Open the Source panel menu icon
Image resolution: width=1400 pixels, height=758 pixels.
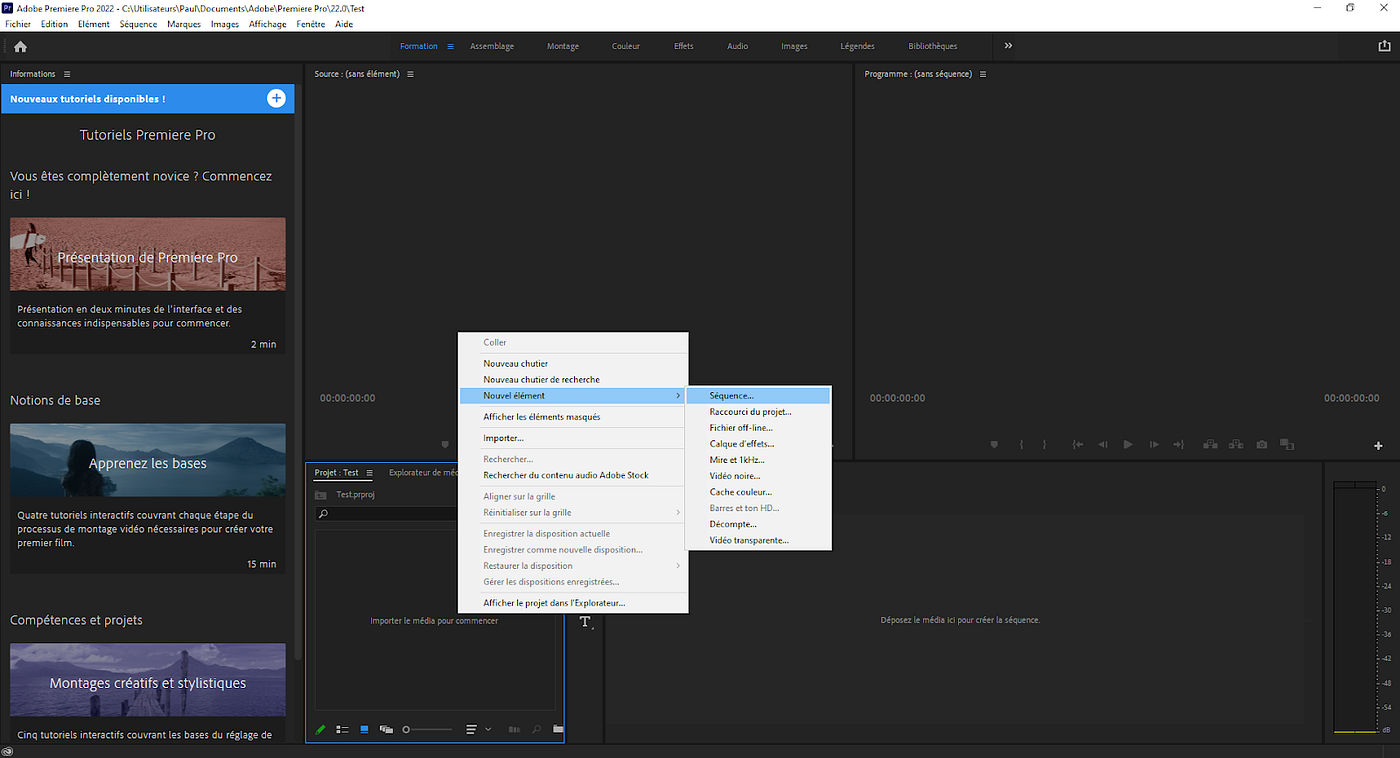click(410, 74)
